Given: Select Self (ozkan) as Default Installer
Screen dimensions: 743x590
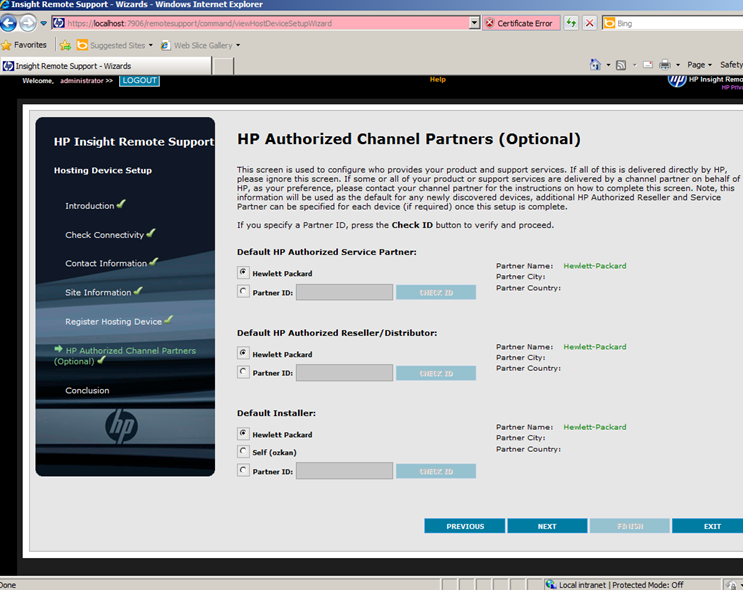Looking at the screenshot, I should [243, 452].
